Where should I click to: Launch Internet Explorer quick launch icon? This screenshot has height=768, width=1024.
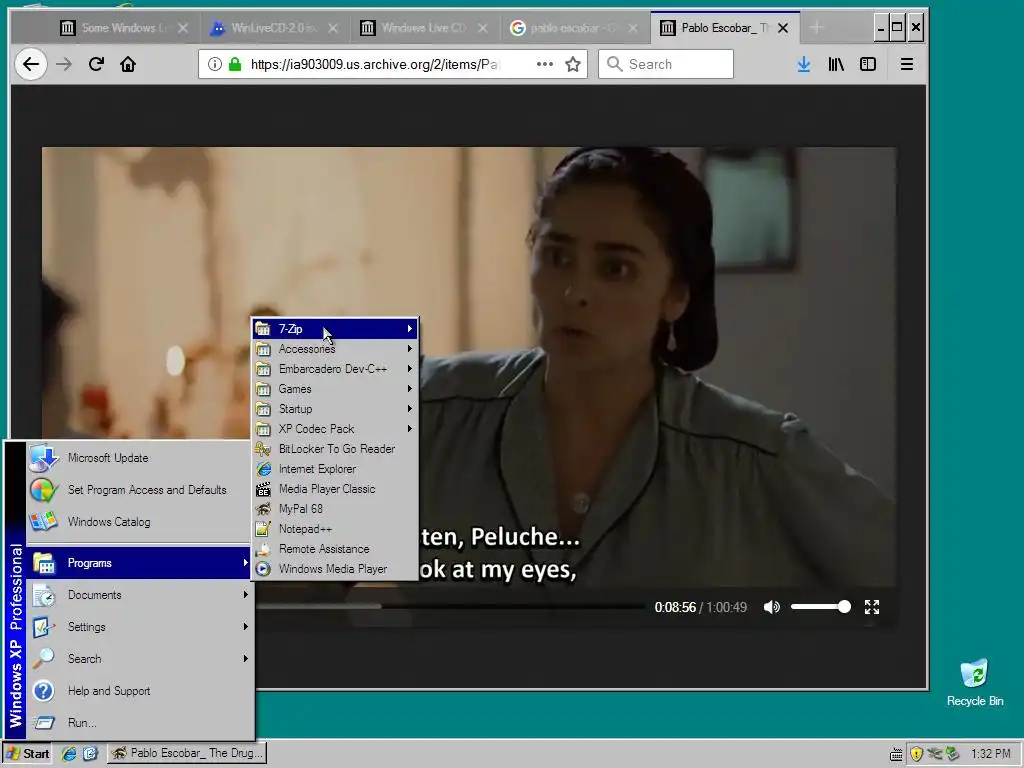69,754
